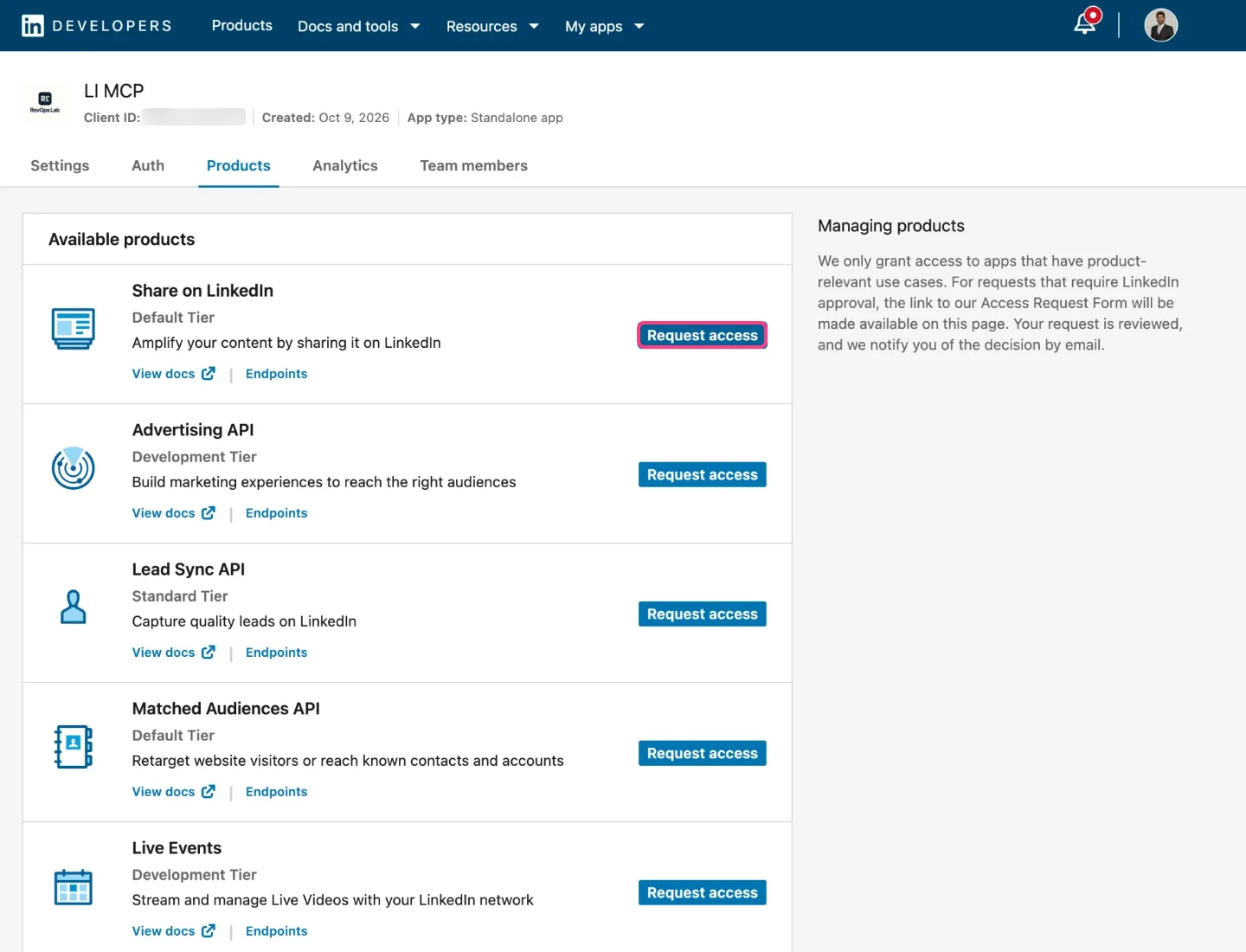Expand the Resources dropdown menu

coord(492,26)
